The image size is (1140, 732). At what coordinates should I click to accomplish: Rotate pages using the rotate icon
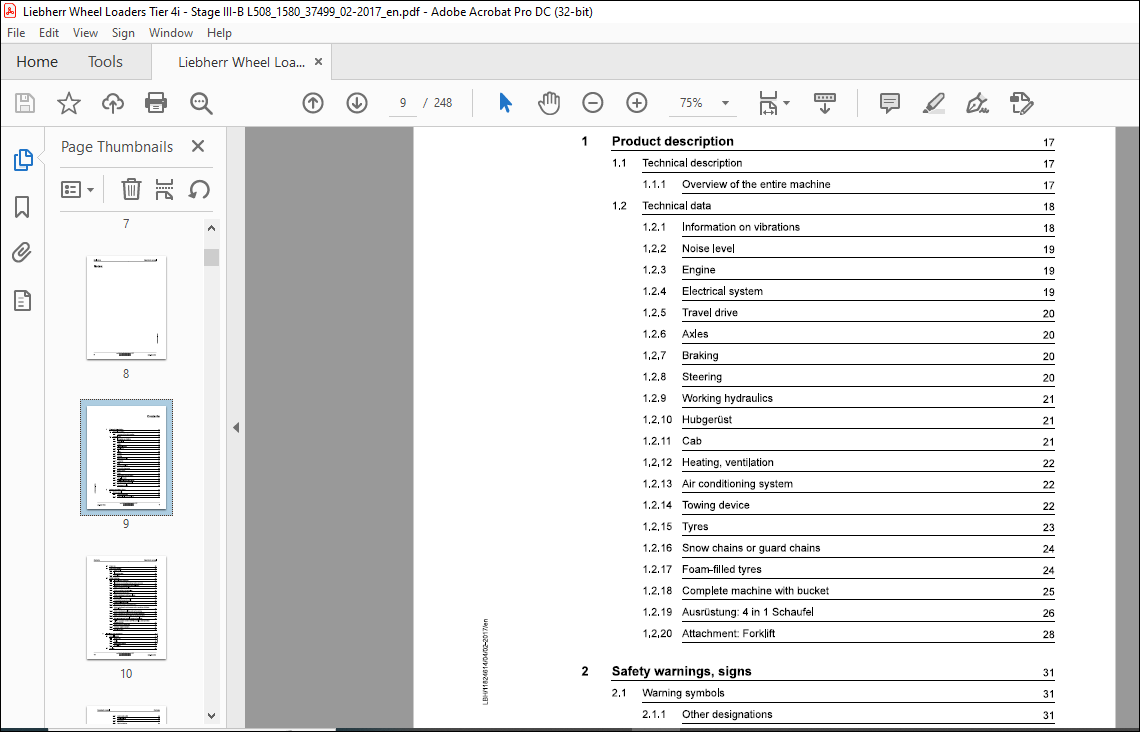coord(198,190)
